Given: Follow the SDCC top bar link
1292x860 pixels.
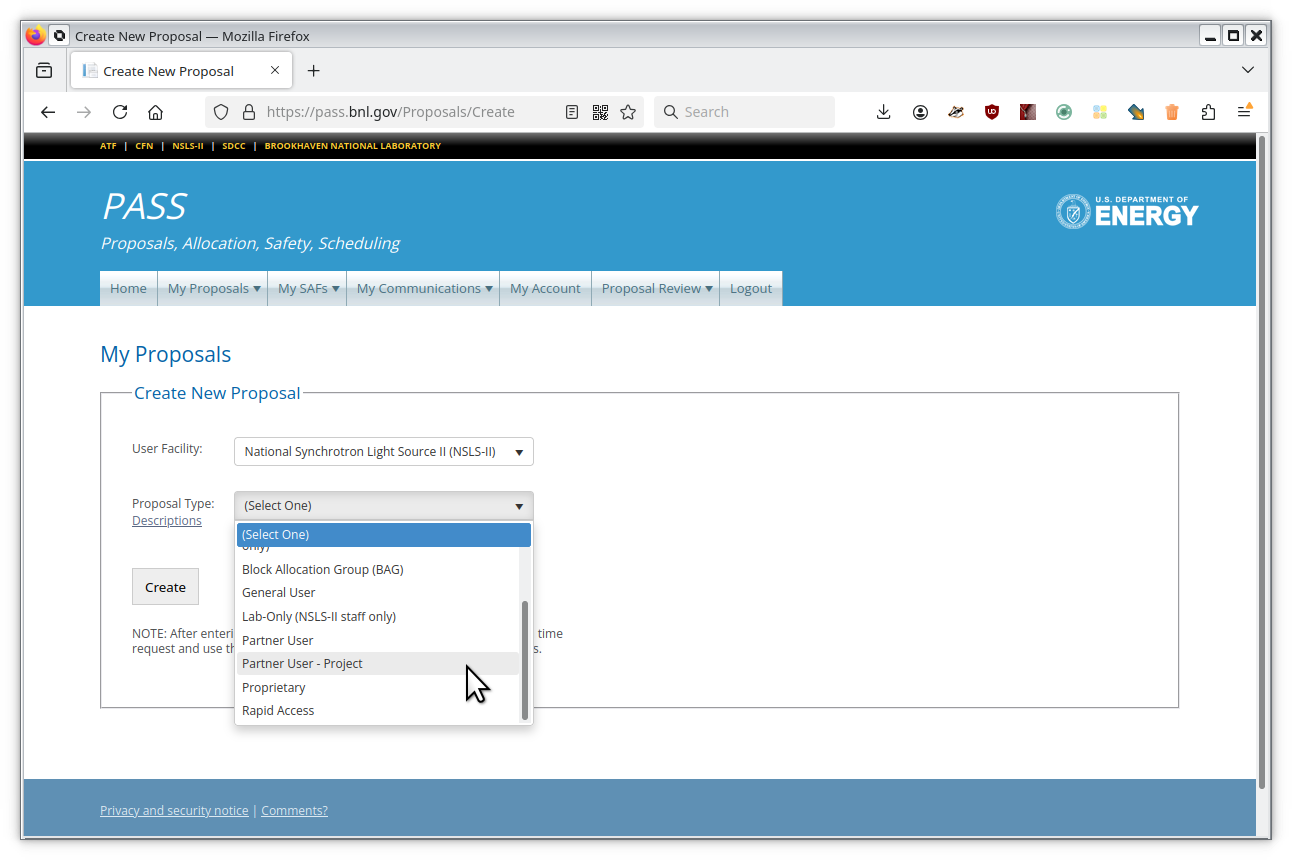Looking at the screenshot, I should point(234,146).
